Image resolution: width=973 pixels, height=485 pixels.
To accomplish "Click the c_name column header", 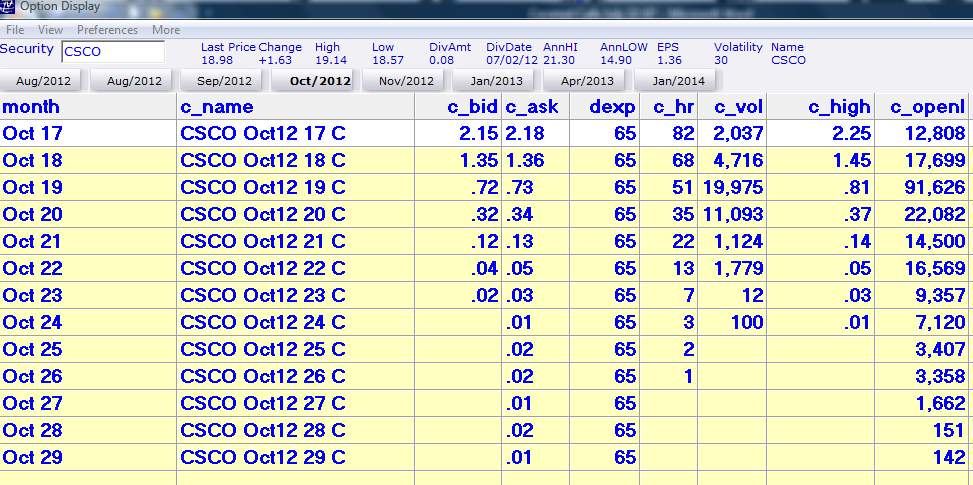I will 295,107.
